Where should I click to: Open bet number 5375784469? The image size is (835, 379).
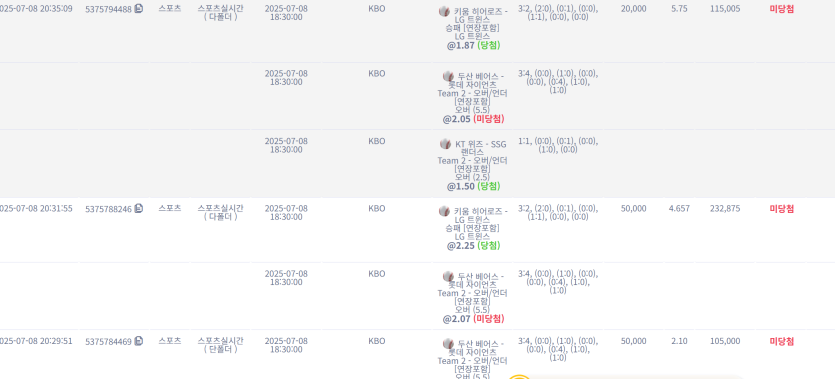click(108, 341)
